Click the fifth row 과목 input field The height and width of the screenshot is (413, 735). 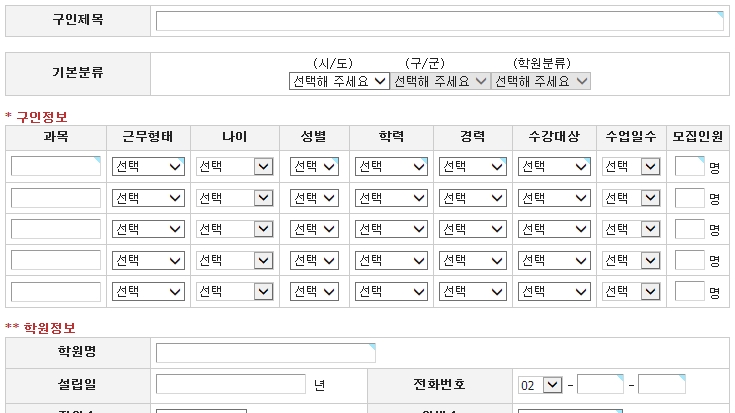[x=56, y=291]
